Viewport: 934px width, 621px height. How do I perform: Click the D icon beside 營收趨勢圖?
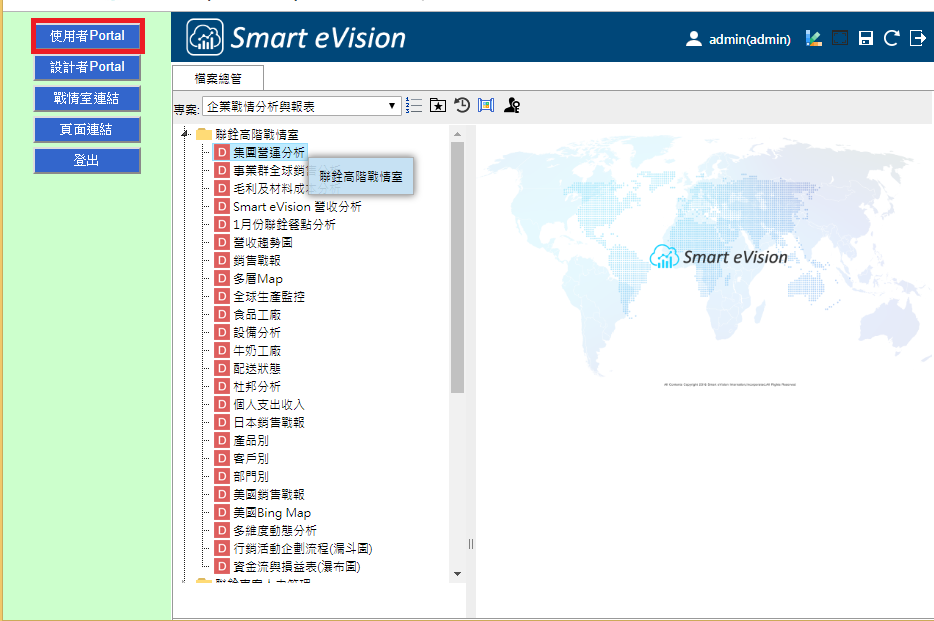222,242
